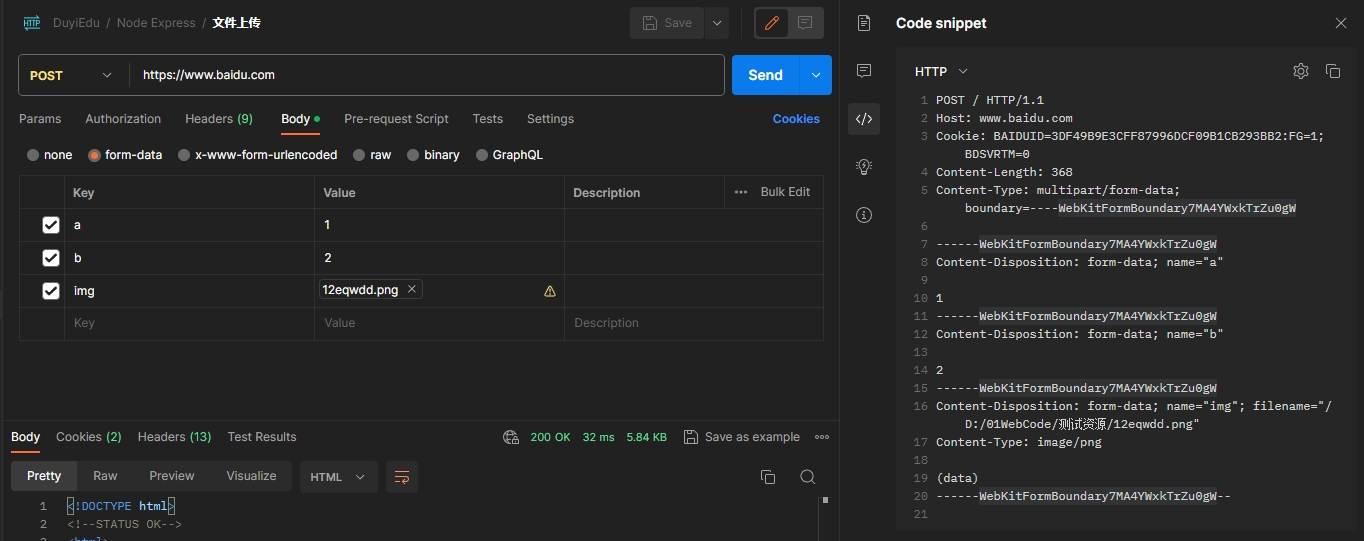The height and width of the screenshot is (541, 1364).
Task: Select the Pretty response view
Action: pyautogui.click(x=44, y=476)
